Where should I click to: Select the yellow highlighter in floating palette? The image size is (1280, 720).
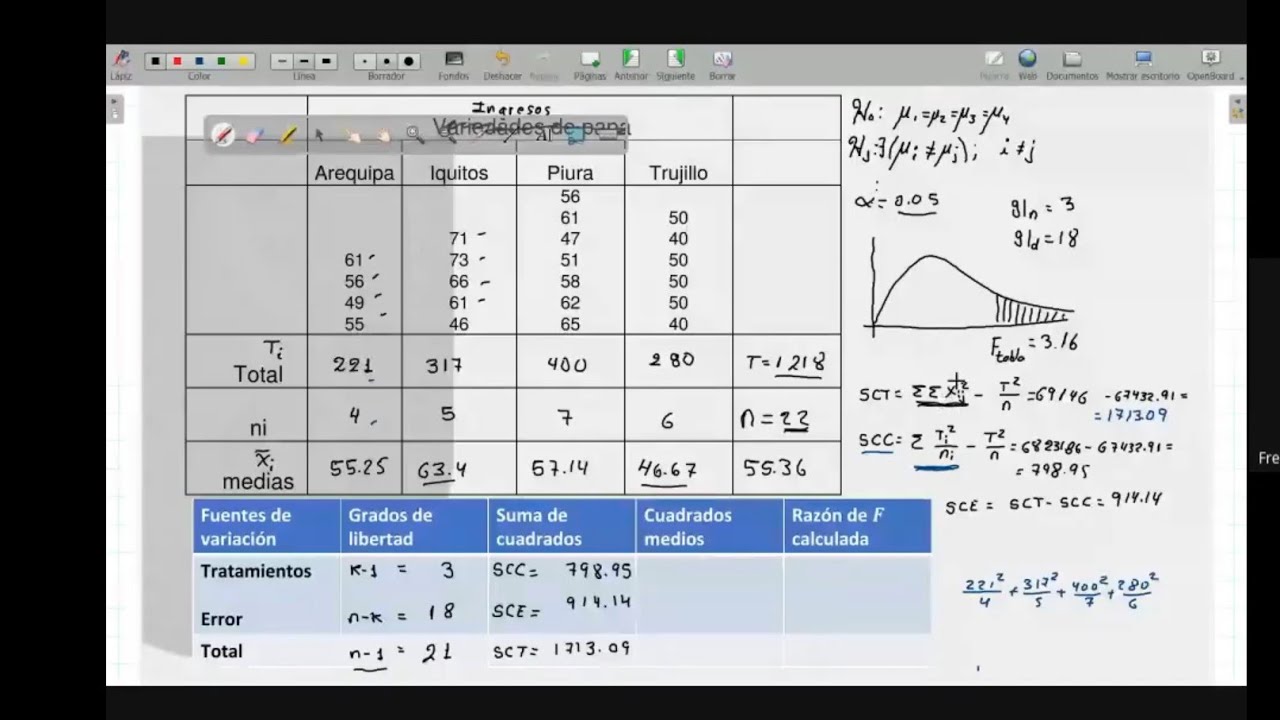[288, 135]
